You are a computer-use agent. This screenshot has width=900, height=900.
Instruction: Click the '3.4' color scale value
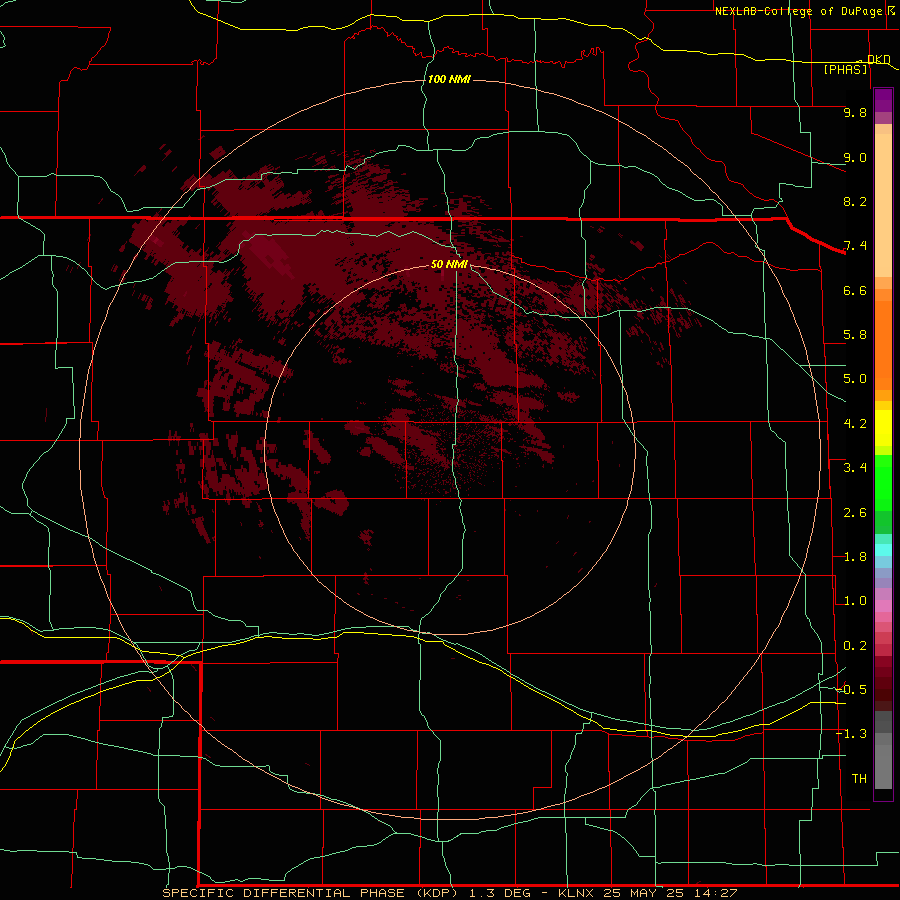click(x=855, y=468)
